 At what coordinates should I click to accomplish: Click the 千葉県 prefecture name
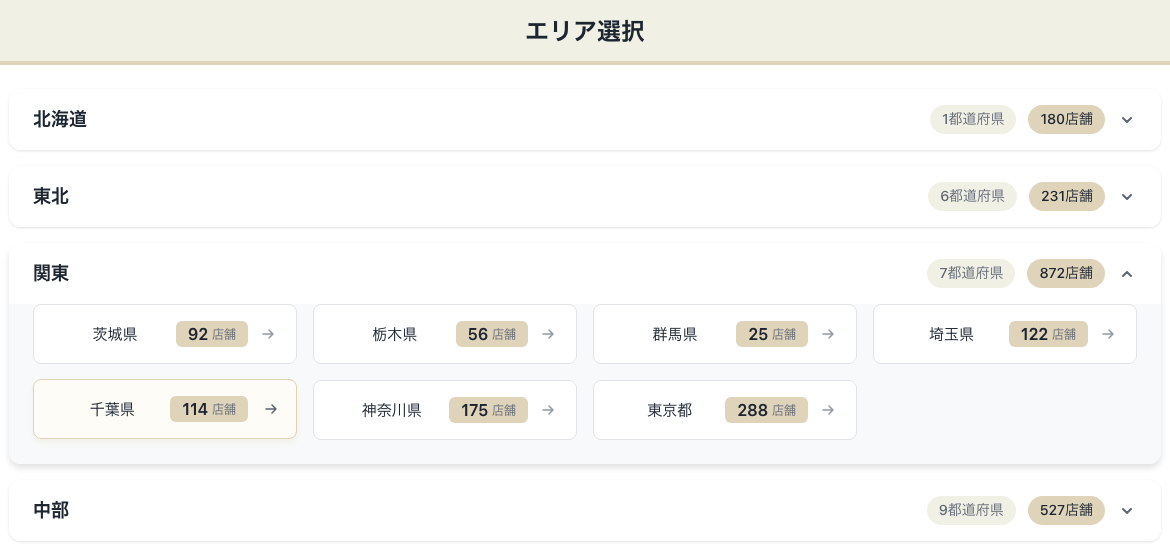click(x=112, y=409)
